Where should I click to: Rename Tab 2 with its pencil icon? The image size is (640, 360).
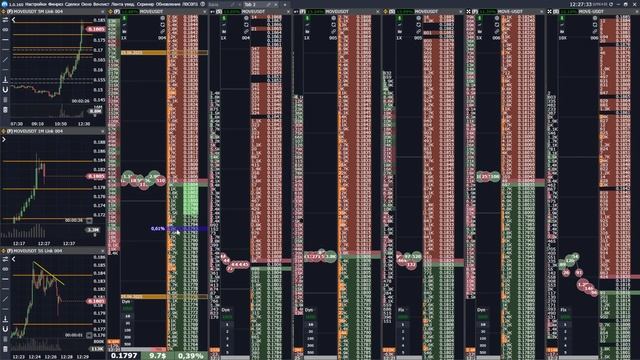point(269,4)
